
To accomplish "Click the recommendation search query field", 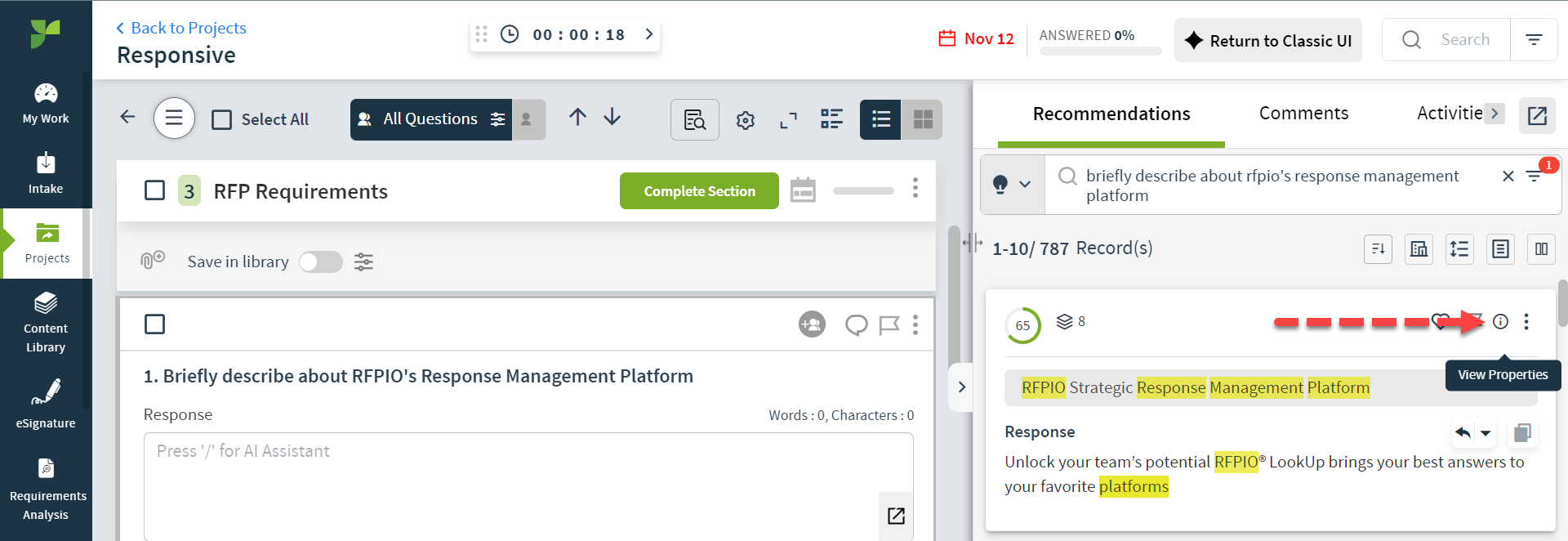I will pos(1272,186).
